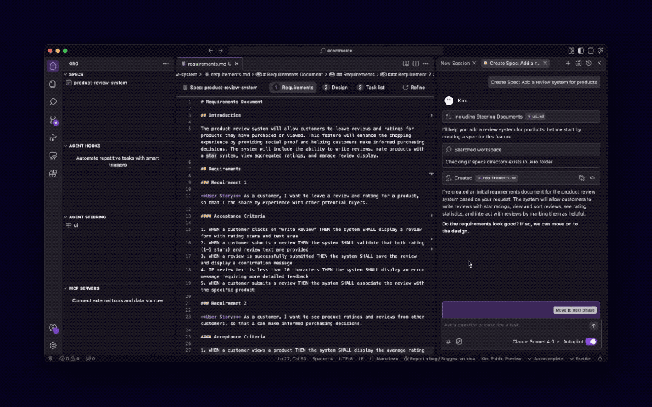Image resolution: width=652 pixels, height=407 pixels.
Task: Open the chat history clock icon
Action: [x=588, y=63]
